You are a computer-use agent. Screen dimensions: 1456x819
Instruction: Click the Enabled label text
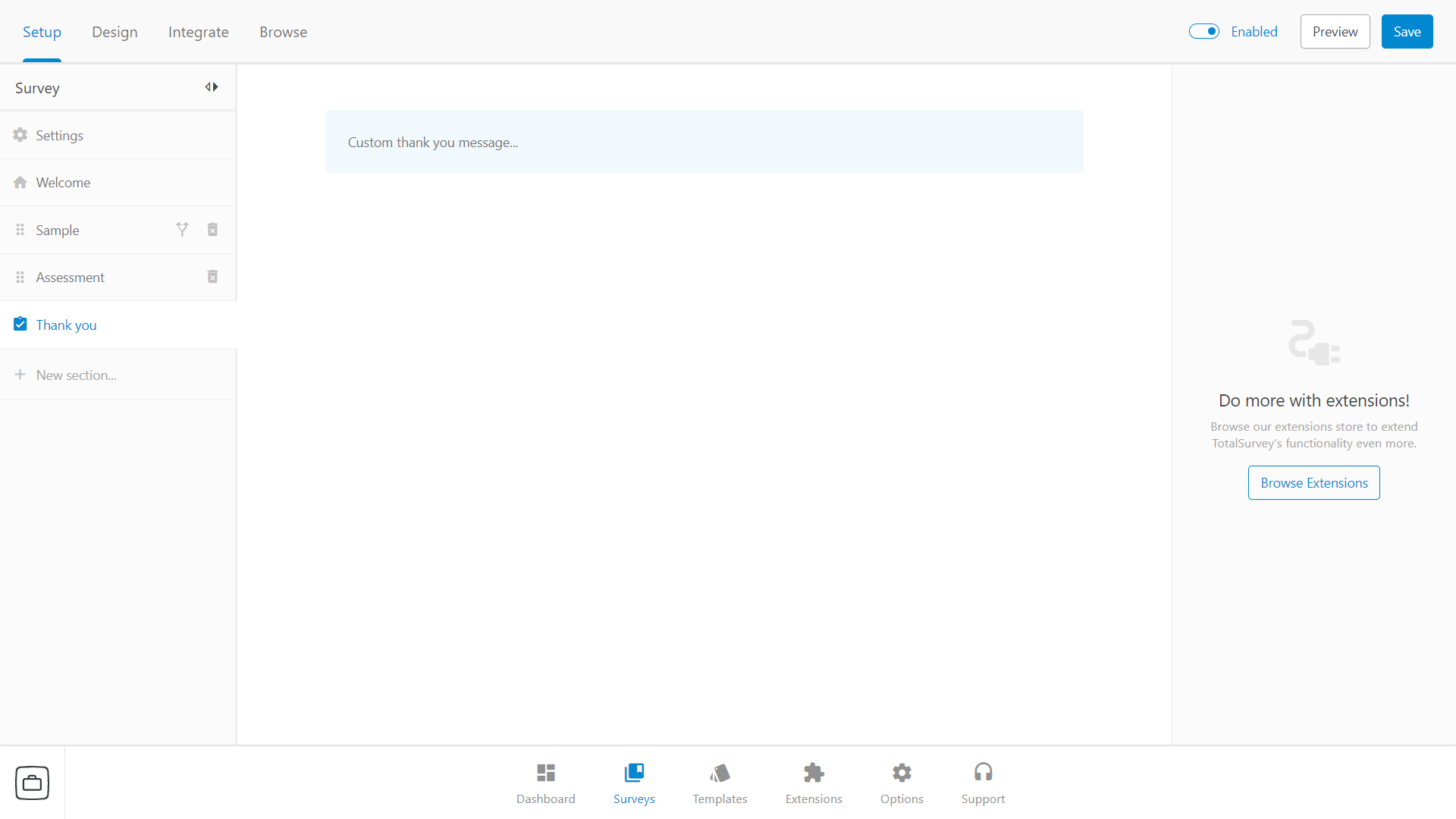(x=1254, y=32)
